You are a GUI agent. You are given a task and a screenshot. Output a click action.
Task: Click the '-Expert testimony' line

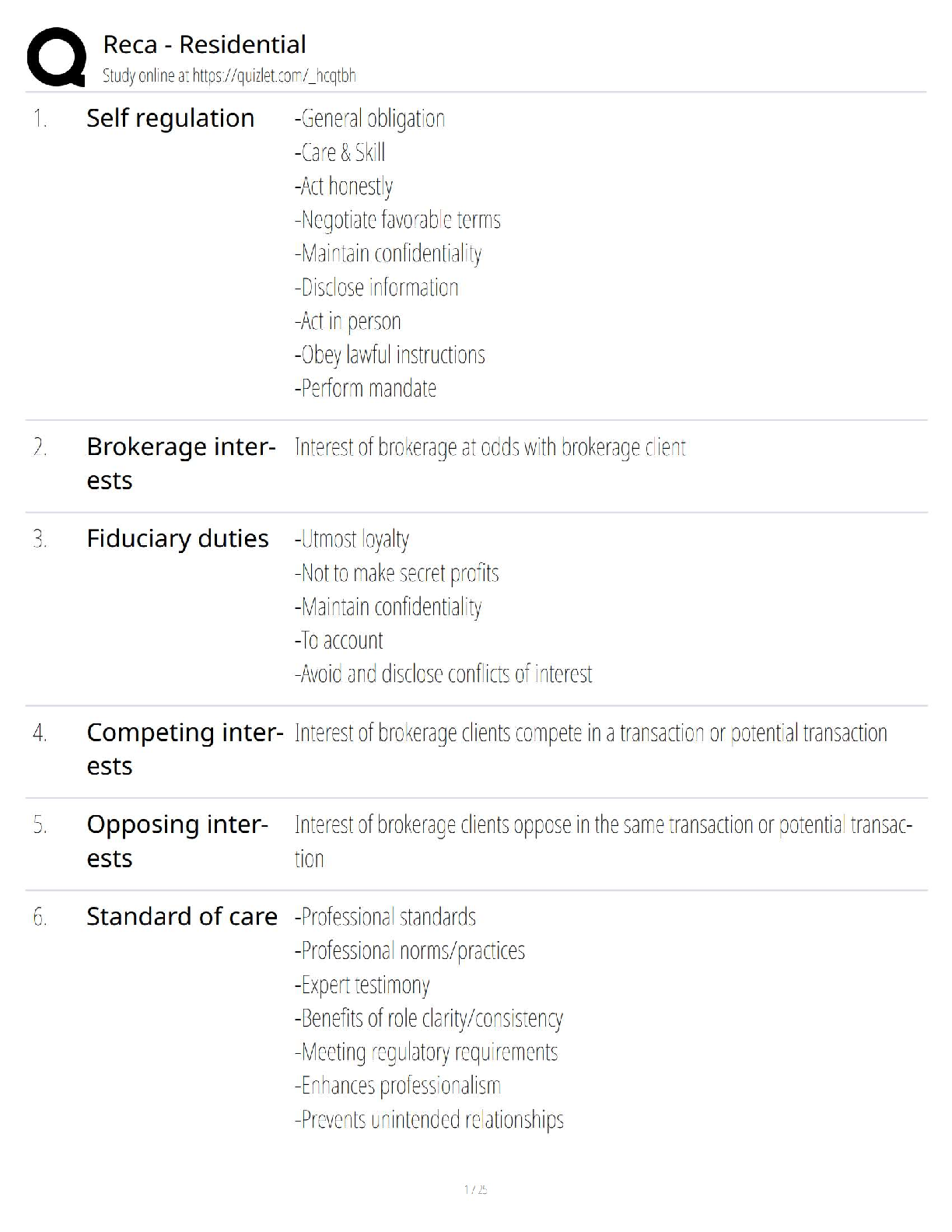(362, 985)
